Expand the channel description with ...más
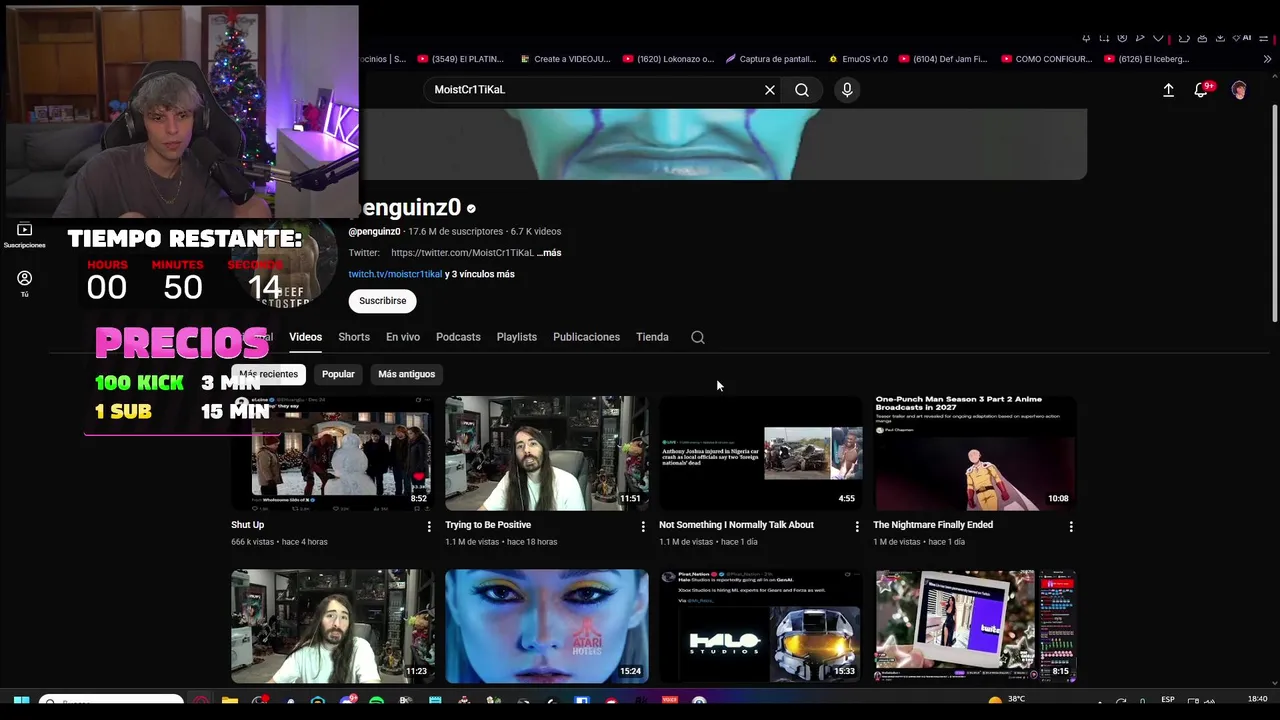Image resolution: width=1280 pixels, height=720 pixels. click(549, 253)
